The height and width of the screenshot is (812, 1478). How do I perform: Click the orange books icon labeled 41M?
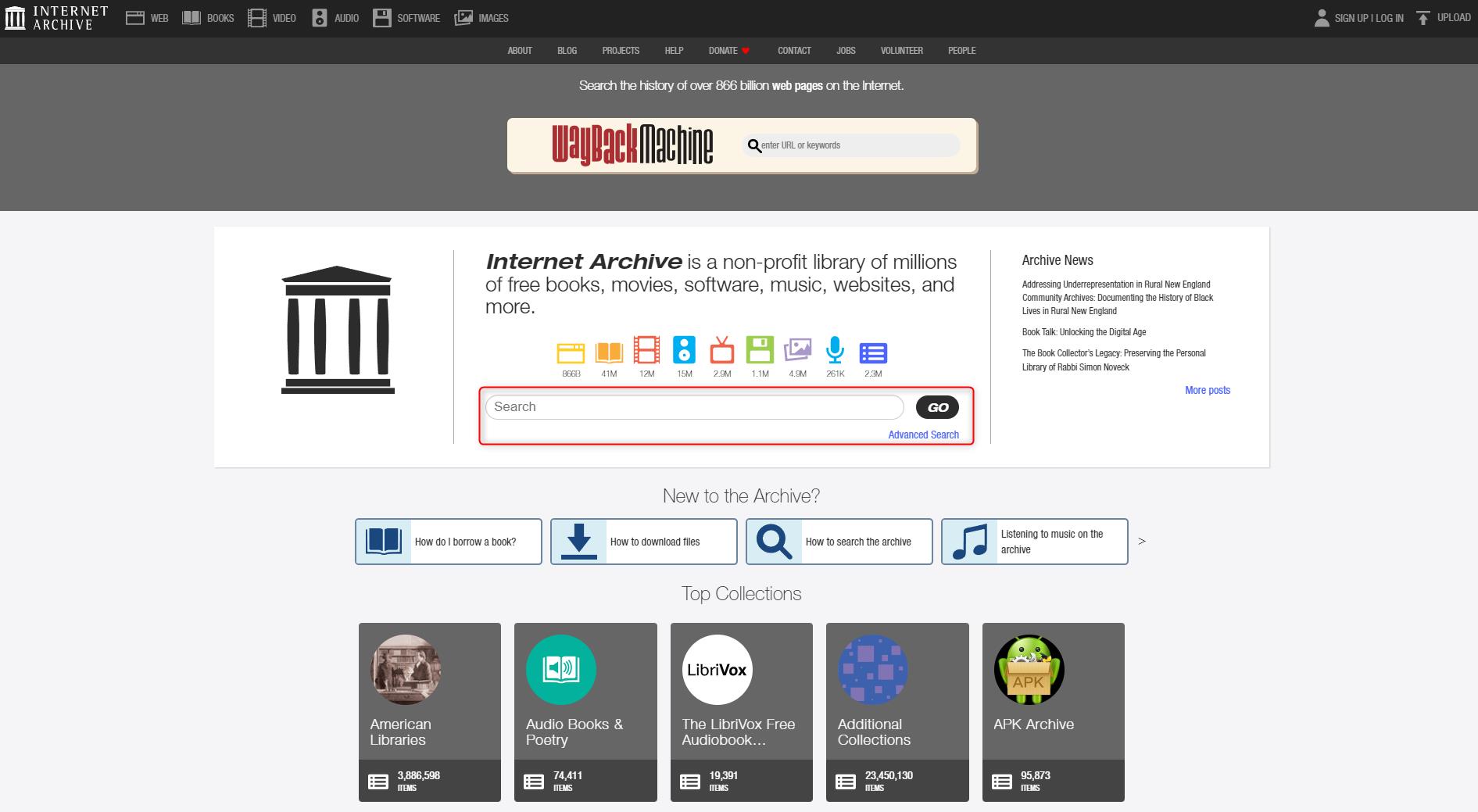coord(609,352)
